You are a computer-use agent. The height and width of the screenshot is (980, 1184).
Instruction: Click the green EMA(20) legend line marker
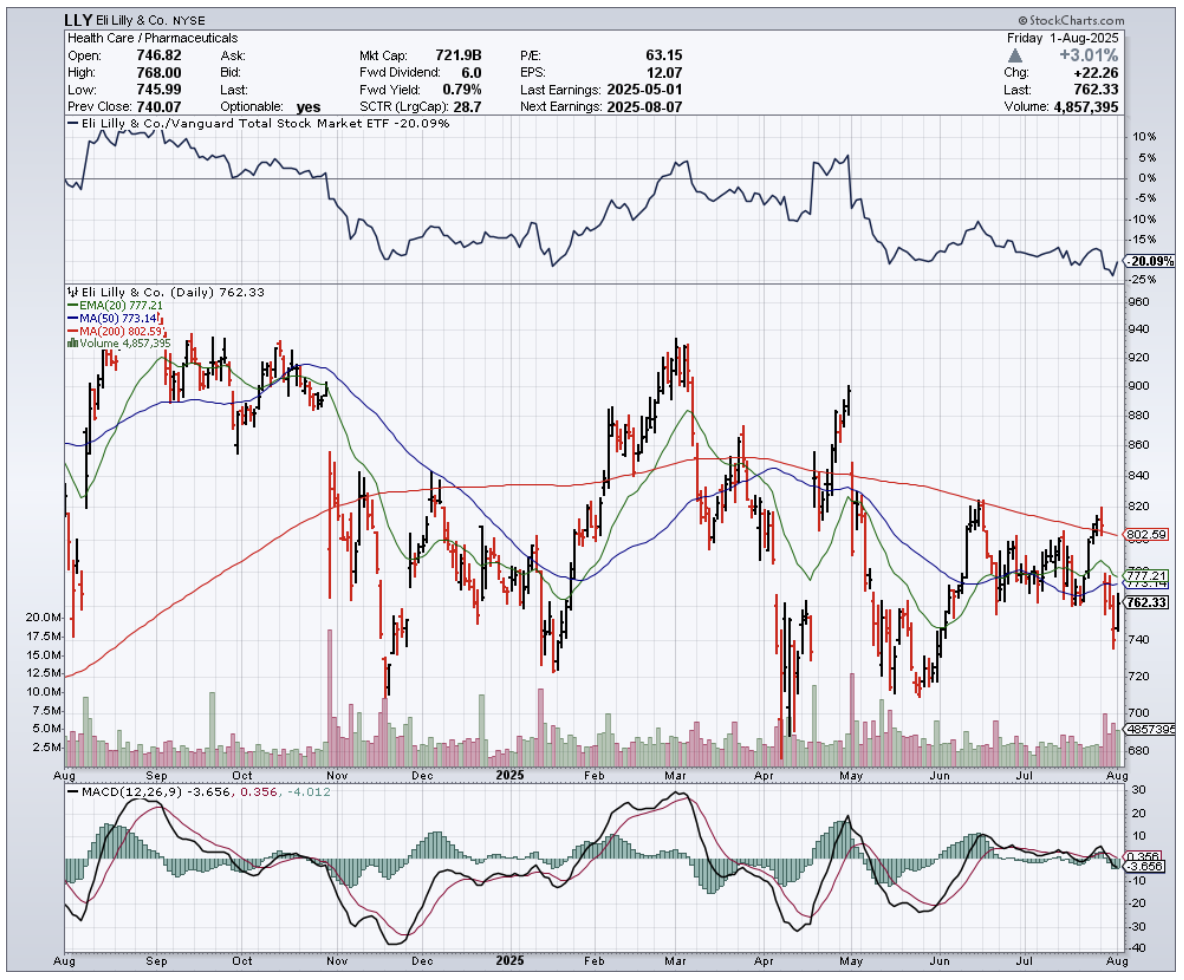(x=70, y=305)
